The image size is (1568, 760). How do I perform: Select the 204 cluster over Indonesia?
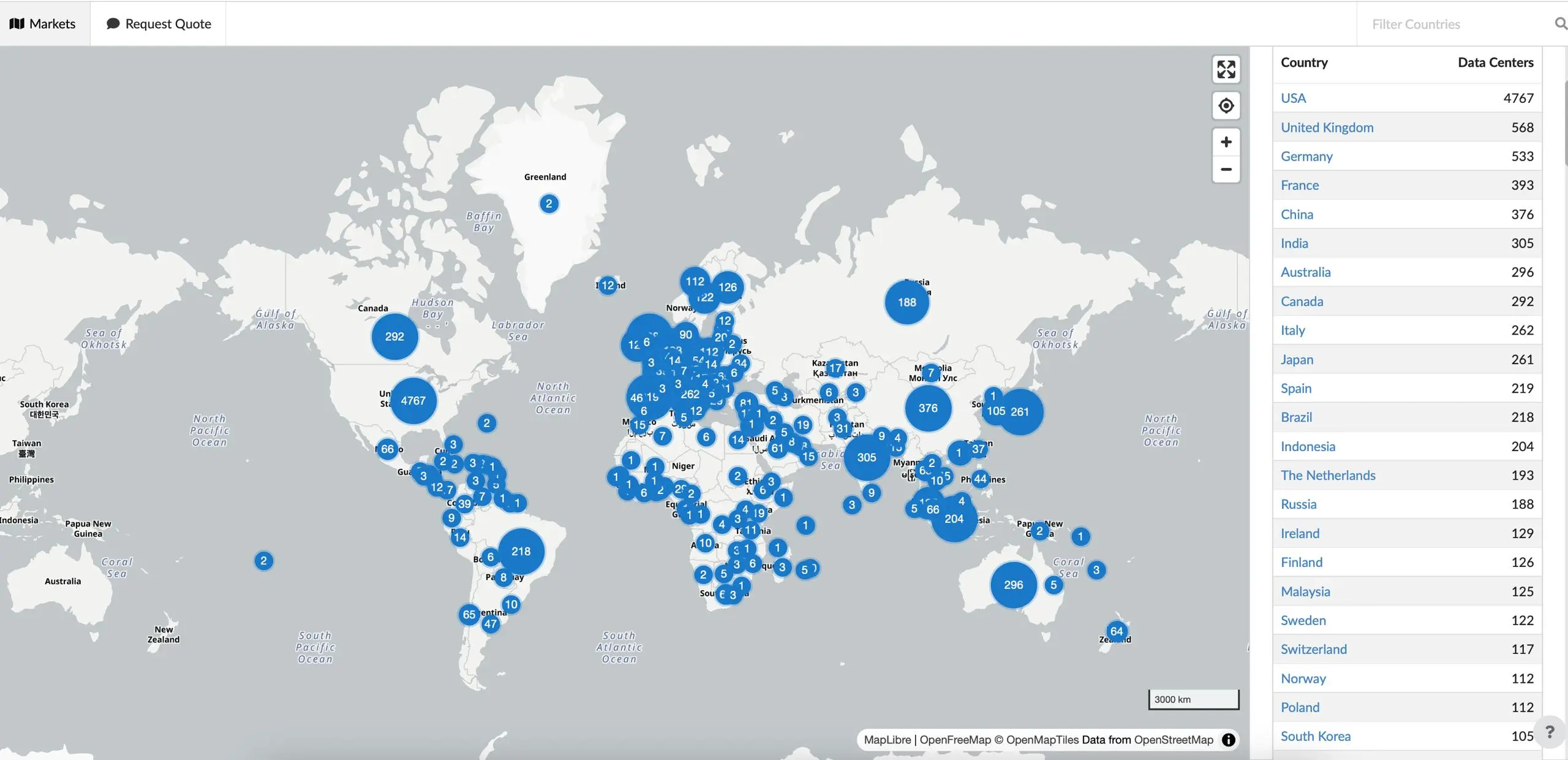[954, 519]
